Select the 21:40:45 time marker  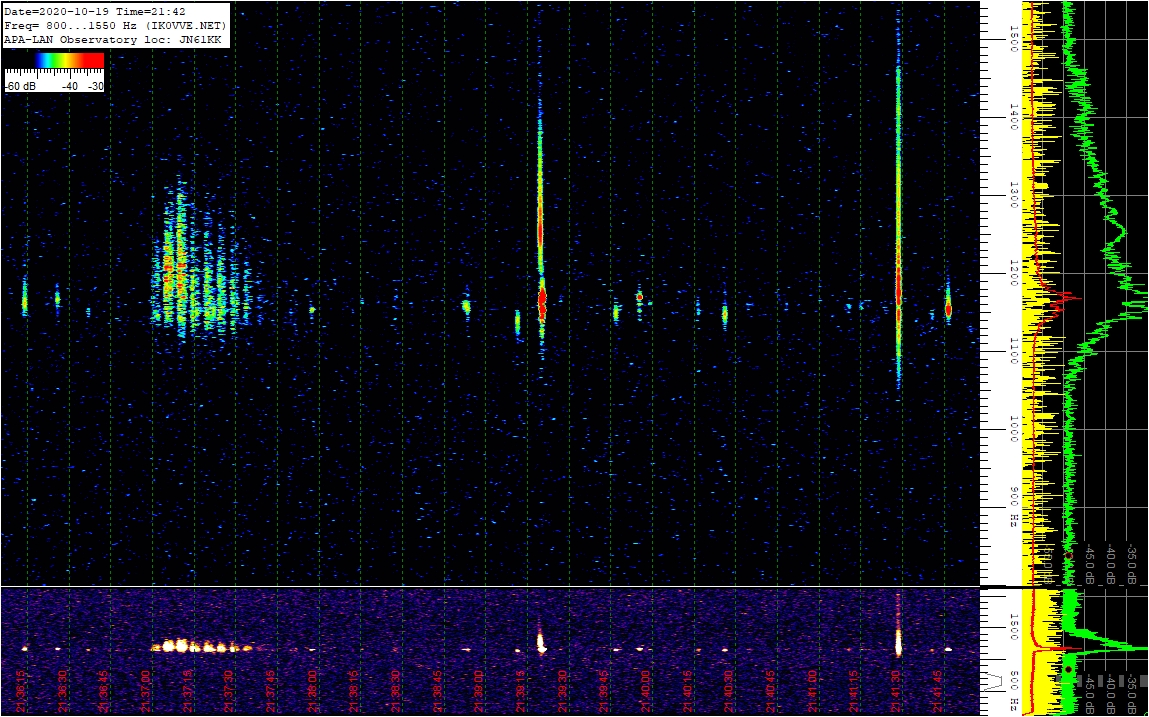(772, 689)
